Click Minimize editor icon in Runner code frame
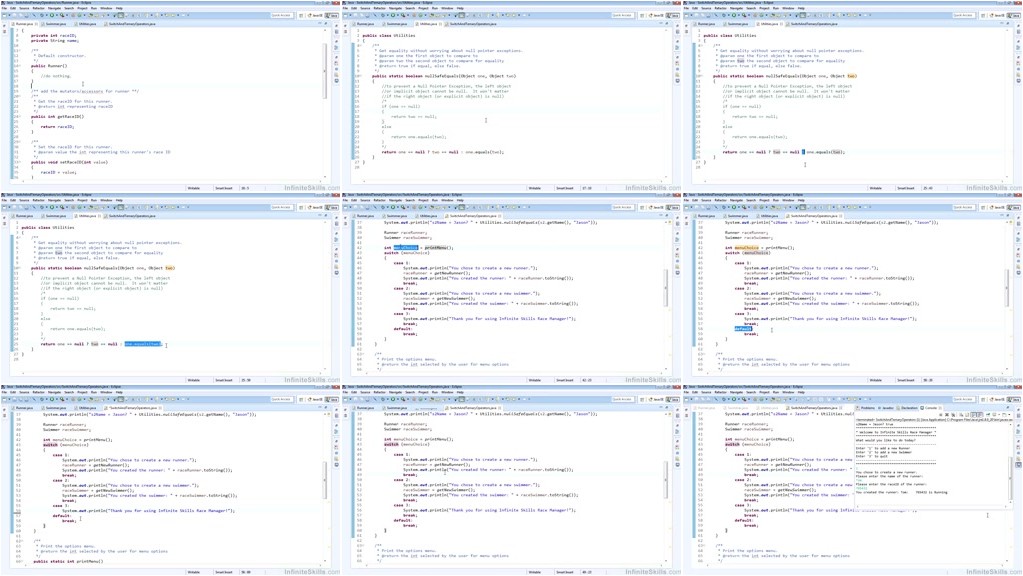This screenshot has height=576, width=1023. point(319,23)
